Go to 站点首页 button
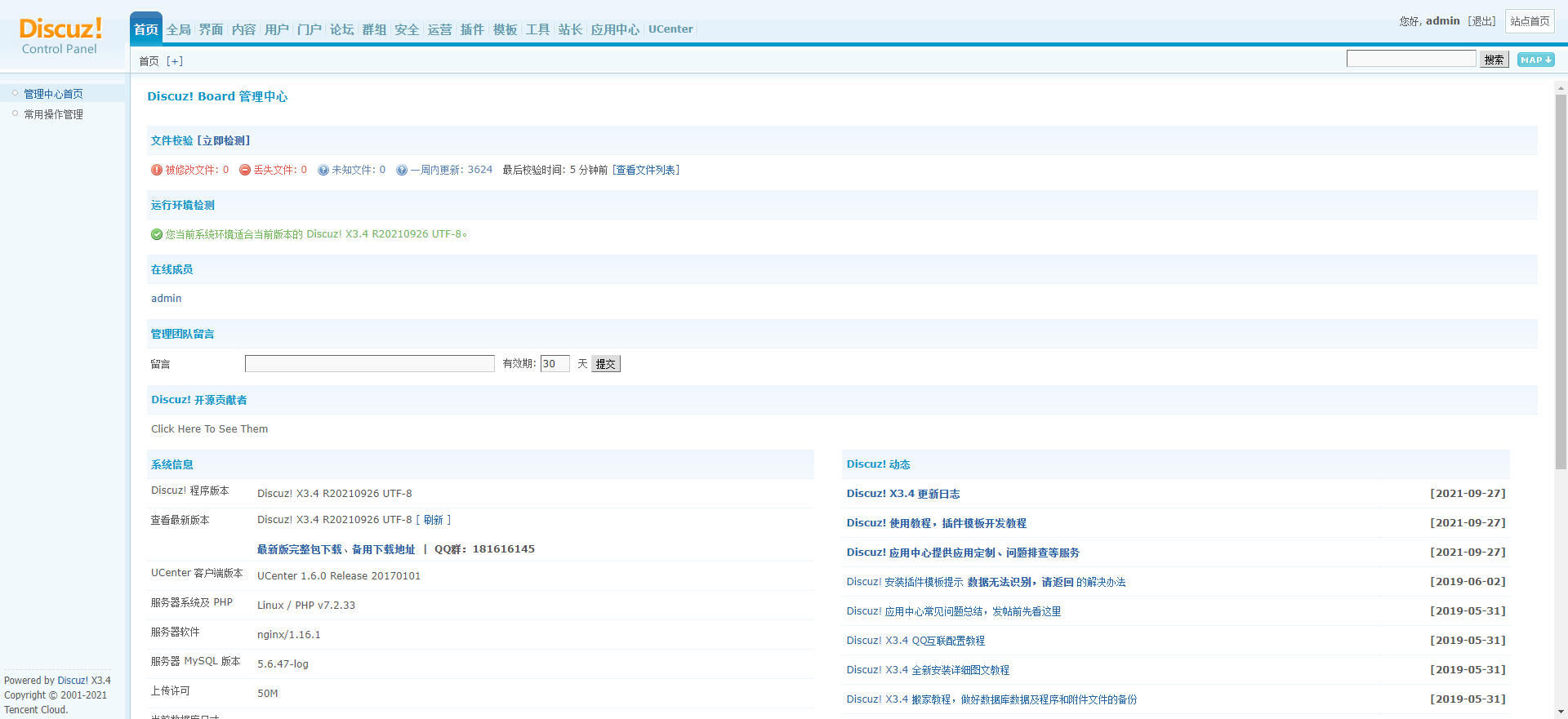This screenshot has width=1568, height=719. click(x=1530, y=21)
